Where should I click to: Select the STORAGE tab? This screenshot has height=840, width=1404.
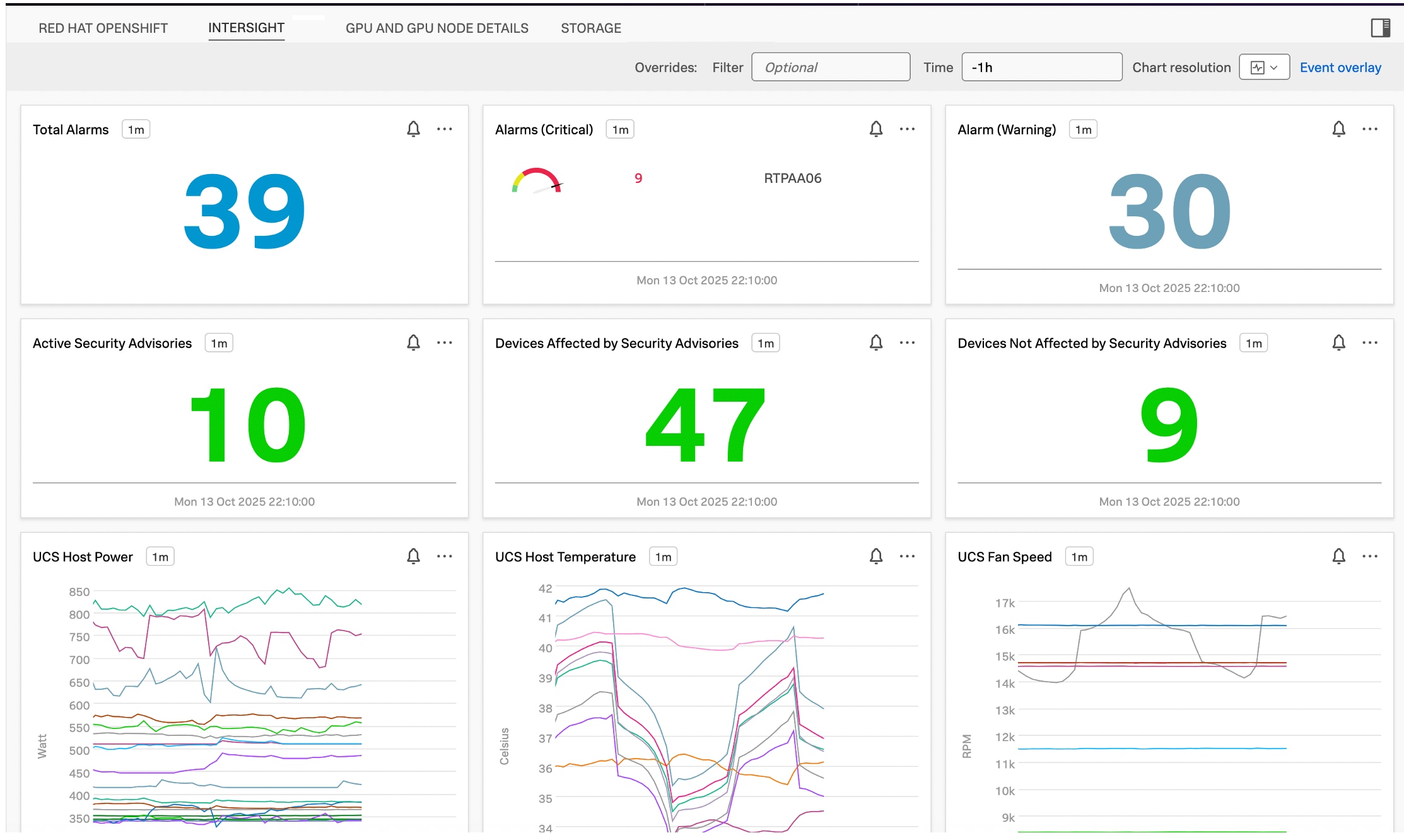tap(590, 28)
